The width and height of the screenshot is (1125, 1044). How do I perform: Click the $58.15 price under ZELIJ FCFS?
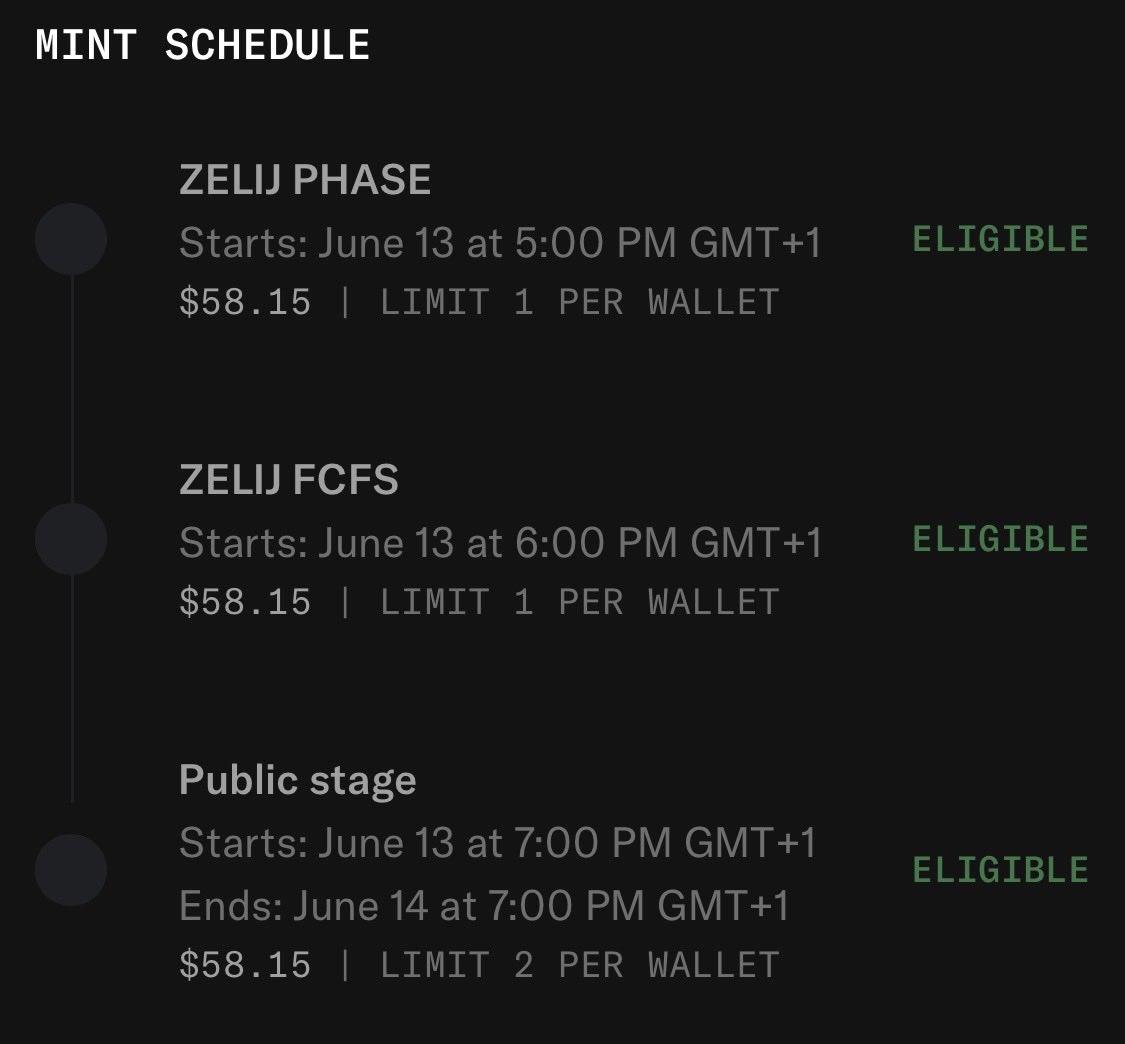click(245, 601)
